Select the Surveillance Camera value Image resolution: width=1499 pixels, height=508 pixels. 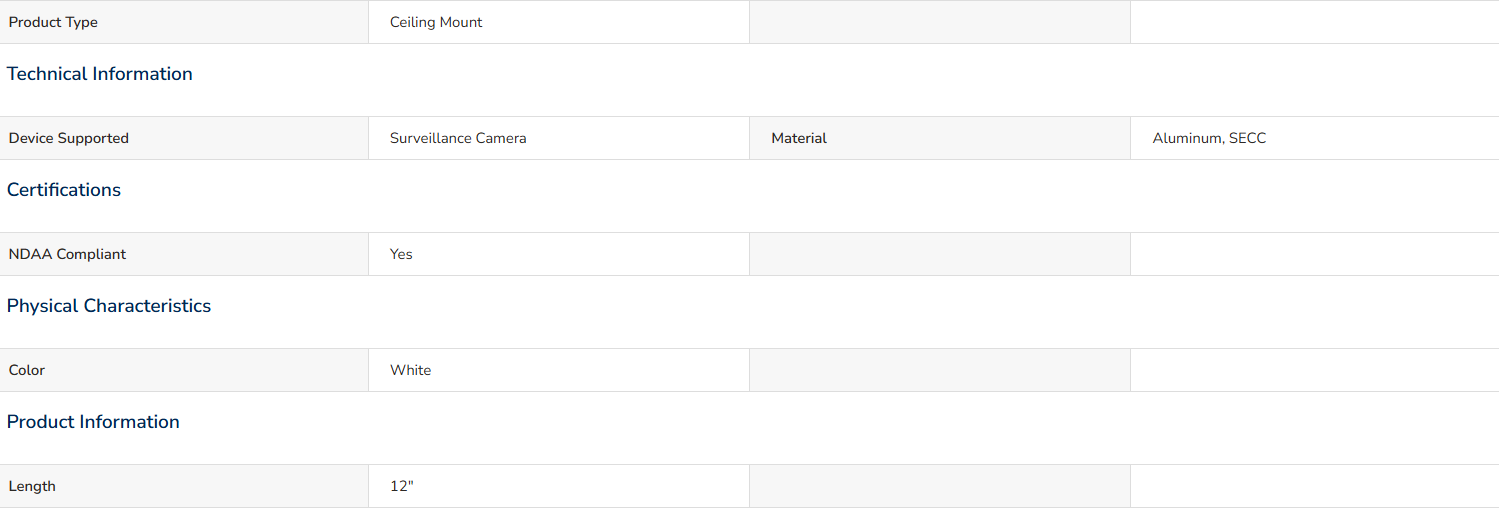coord(458,138)
